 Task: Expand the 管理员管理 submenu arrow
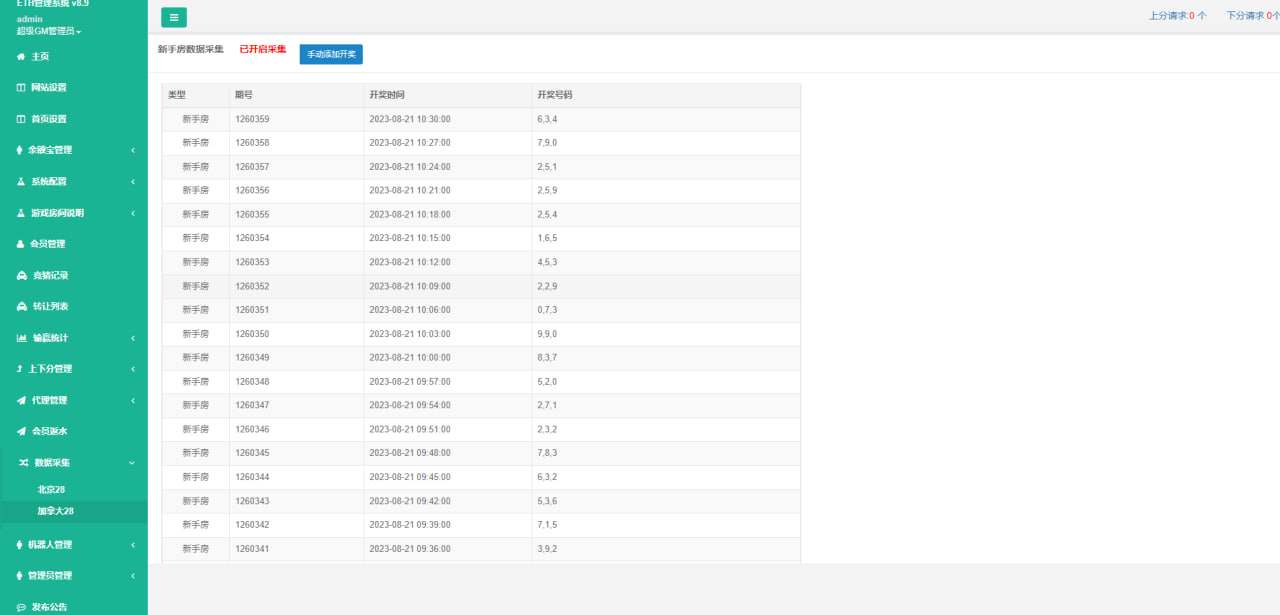[x=133, y=576]
